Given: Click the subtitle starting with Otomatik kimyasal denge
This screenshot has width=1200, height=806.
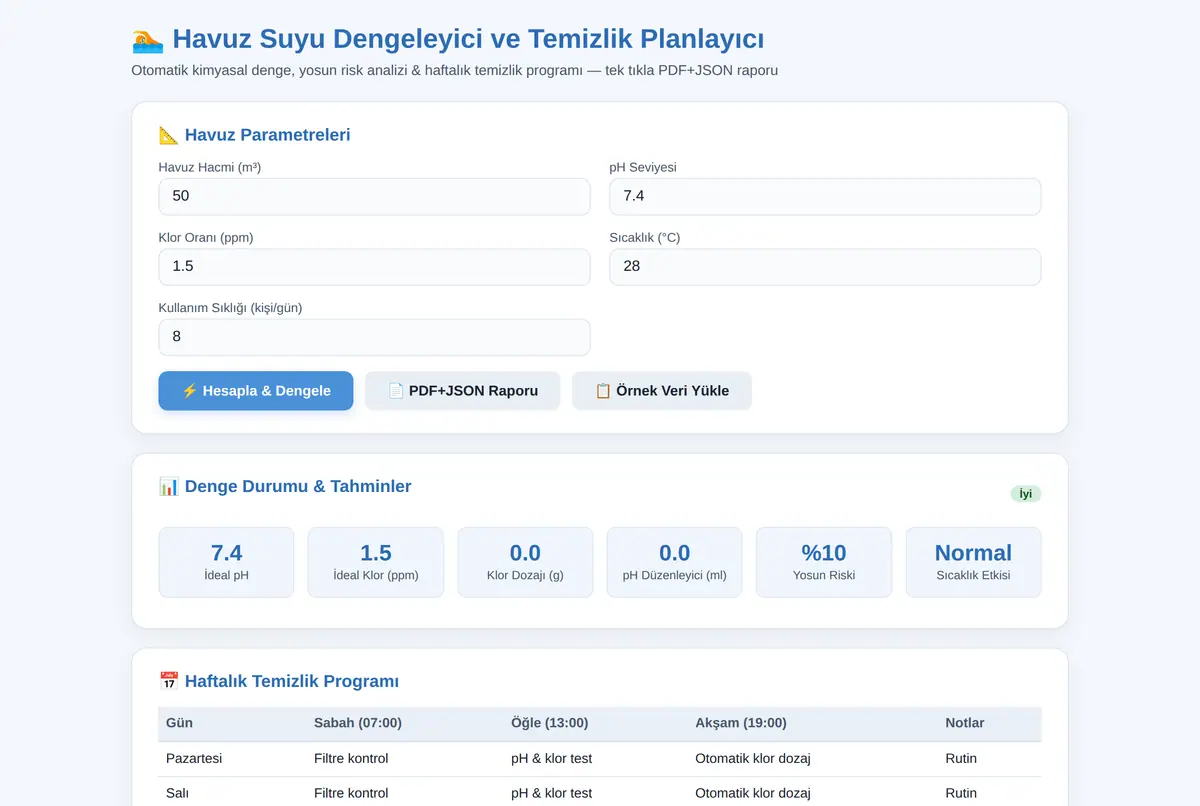Looking at the screenshot, I should coord(455,71).
